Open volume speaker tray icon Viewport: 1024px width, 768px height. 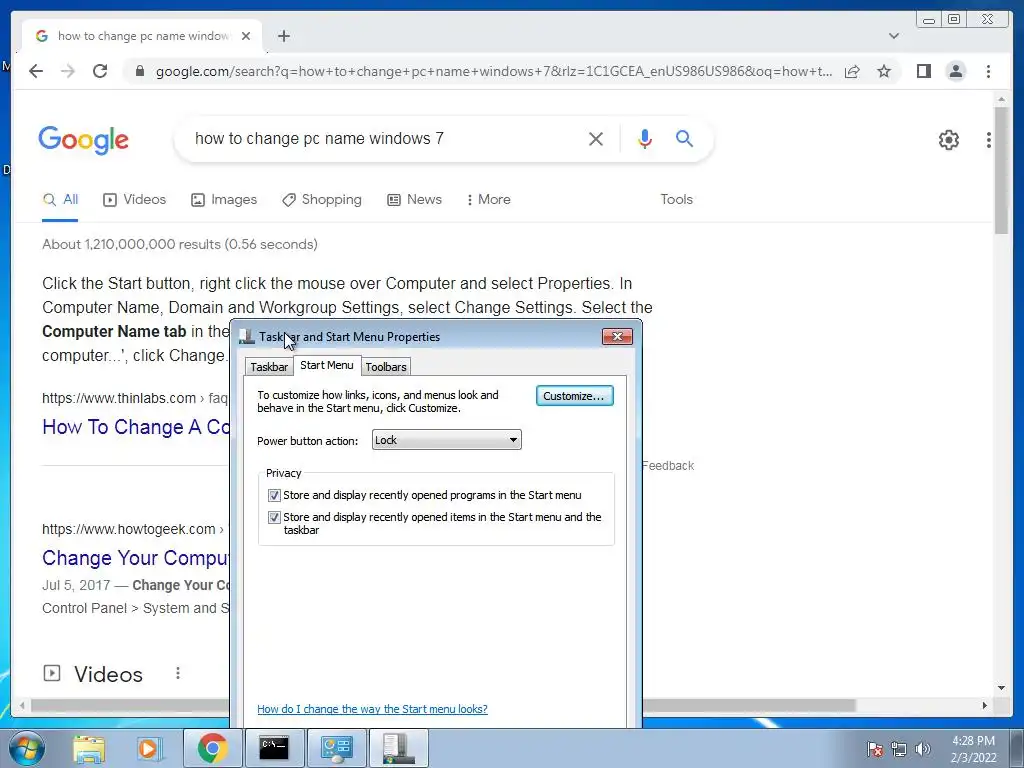pos(923,749)
